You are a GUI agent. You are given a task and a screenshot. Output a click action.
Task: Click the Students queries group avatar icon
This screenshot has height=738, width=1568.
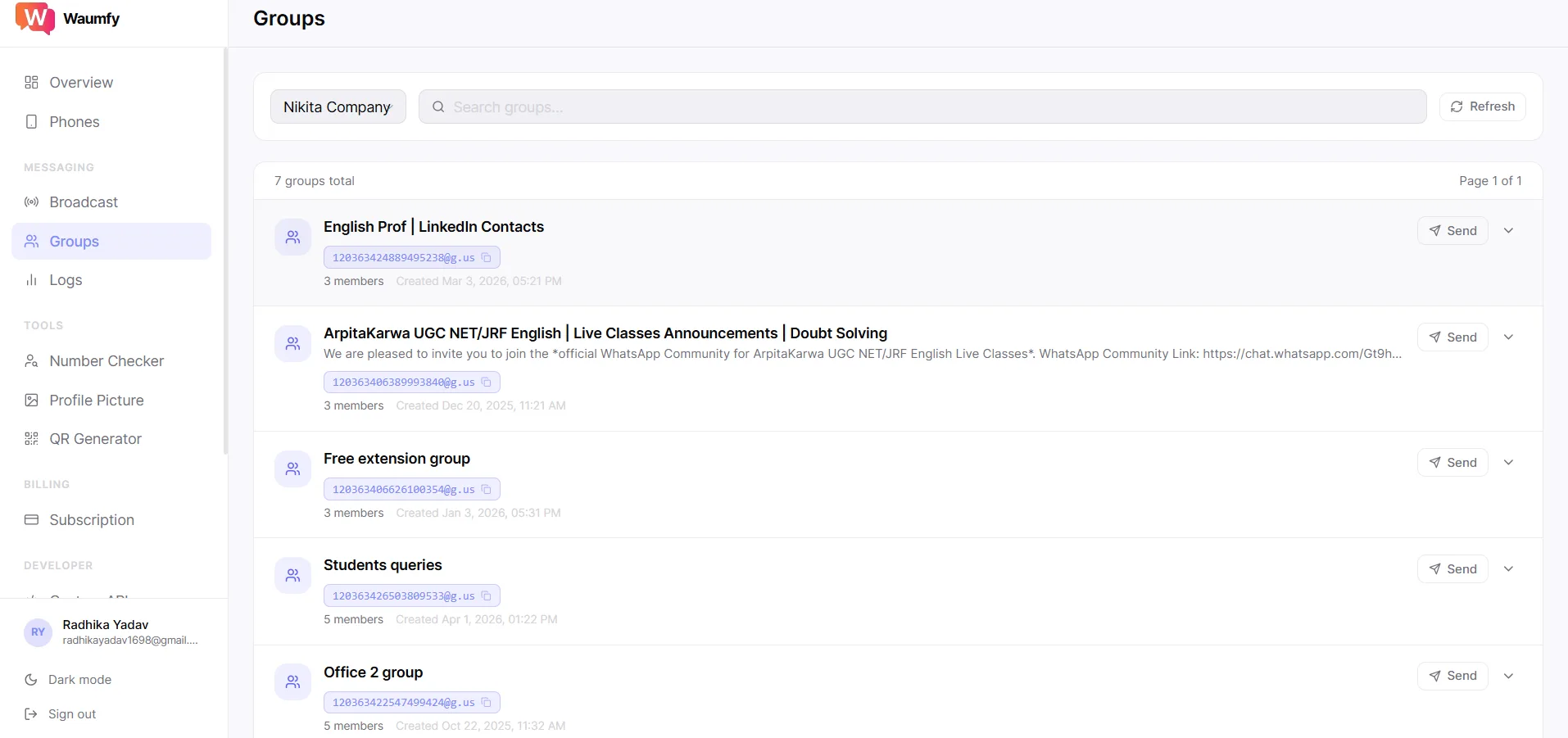tap(292, 576)
